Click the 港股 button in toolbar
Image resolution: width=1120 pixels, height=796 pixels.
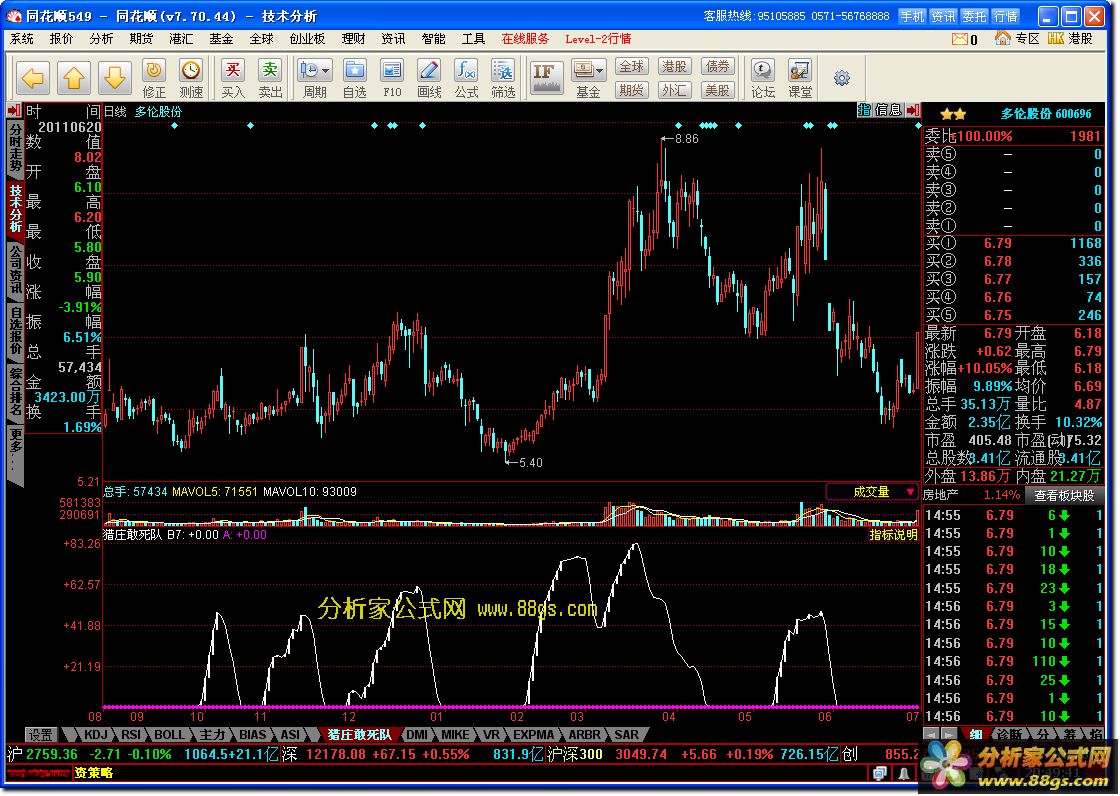[x=674, y=67]
